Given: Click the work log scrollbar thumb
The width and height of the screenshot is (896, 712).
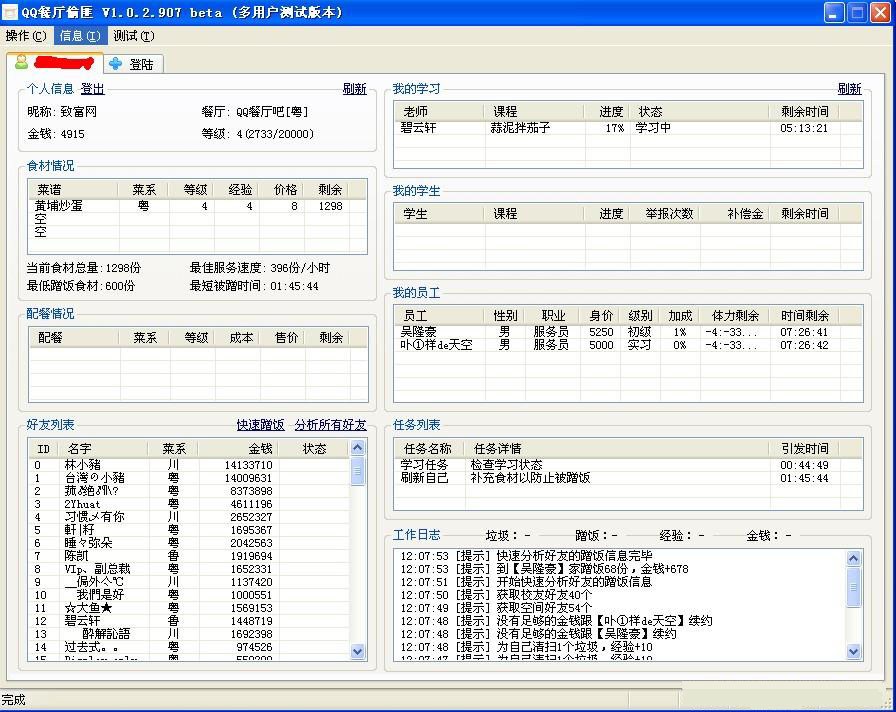Looking at the screenshot, I should (x=853, y=587).
